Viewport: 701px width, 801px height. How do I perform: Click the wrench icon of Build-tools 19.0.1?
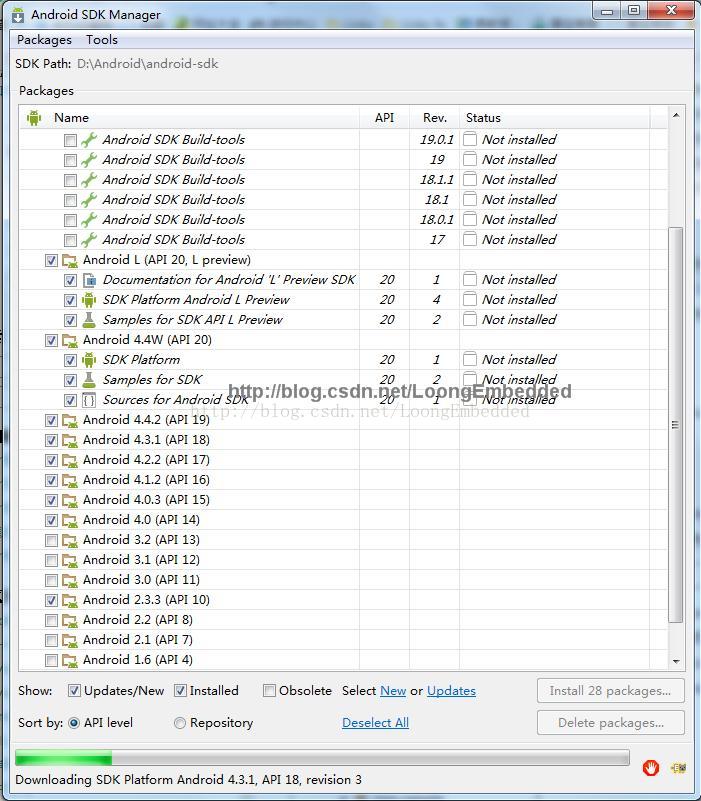pyautogui.click(x=89, y=139)
